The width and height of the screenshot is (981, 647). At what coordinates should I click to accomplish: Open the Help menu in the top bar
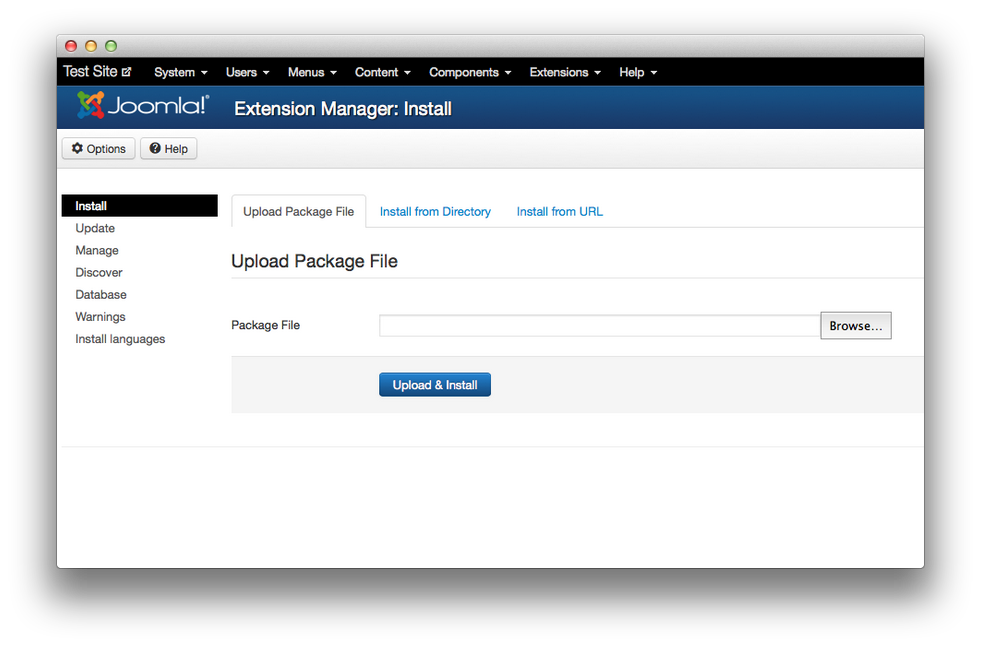636,72
